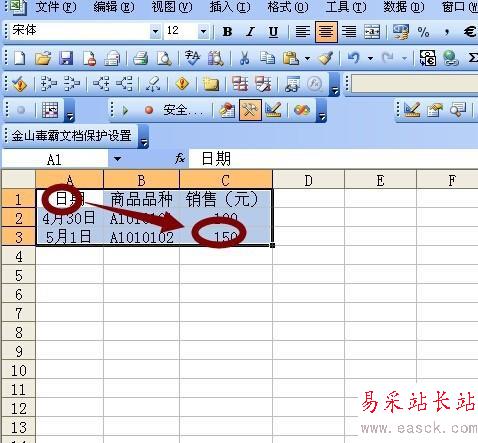
Task: Open the 格式 menu
Action: pos(288,7)
